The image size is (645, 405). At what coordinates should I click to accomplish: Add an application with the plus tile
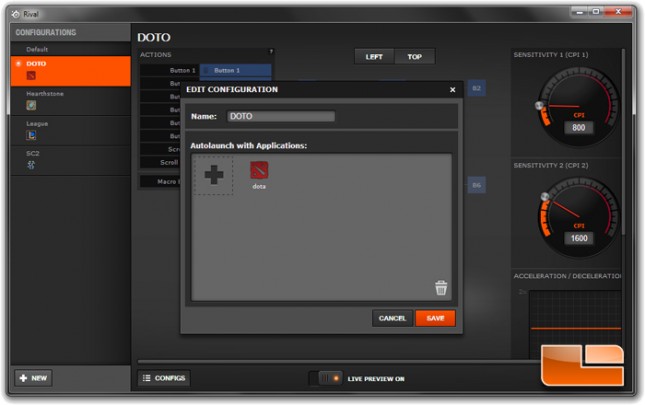click(x=213, y=175)
